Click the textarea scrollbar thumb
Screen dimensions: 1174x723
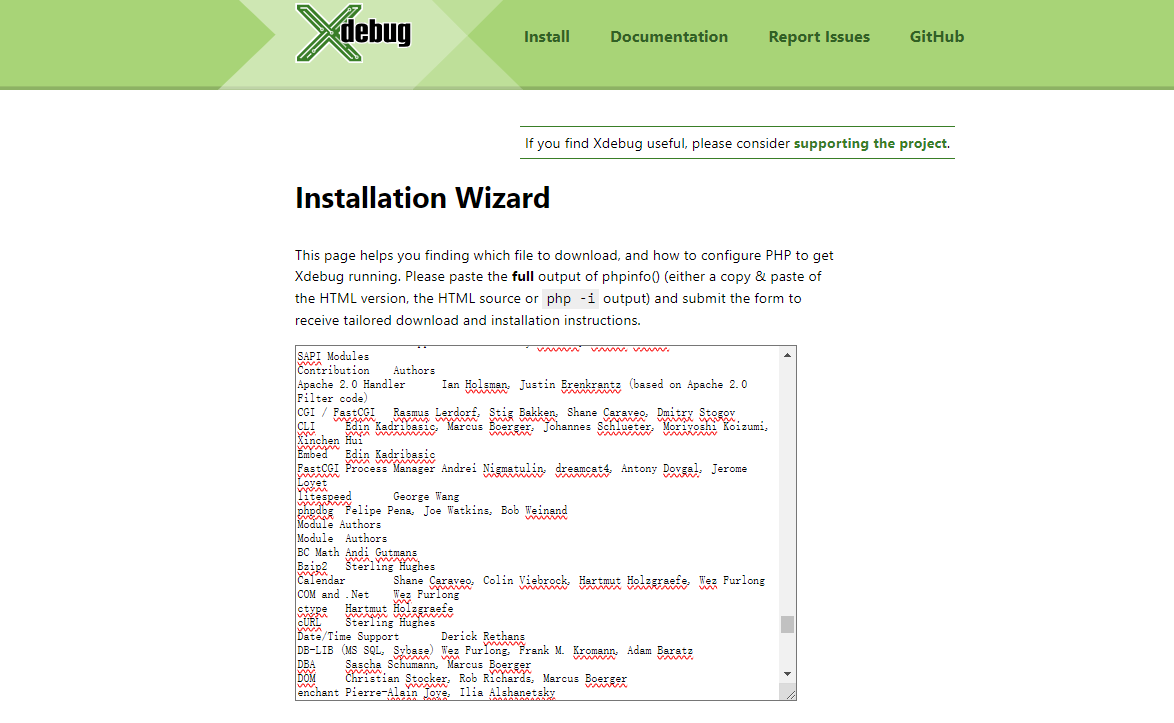(787, 624)
